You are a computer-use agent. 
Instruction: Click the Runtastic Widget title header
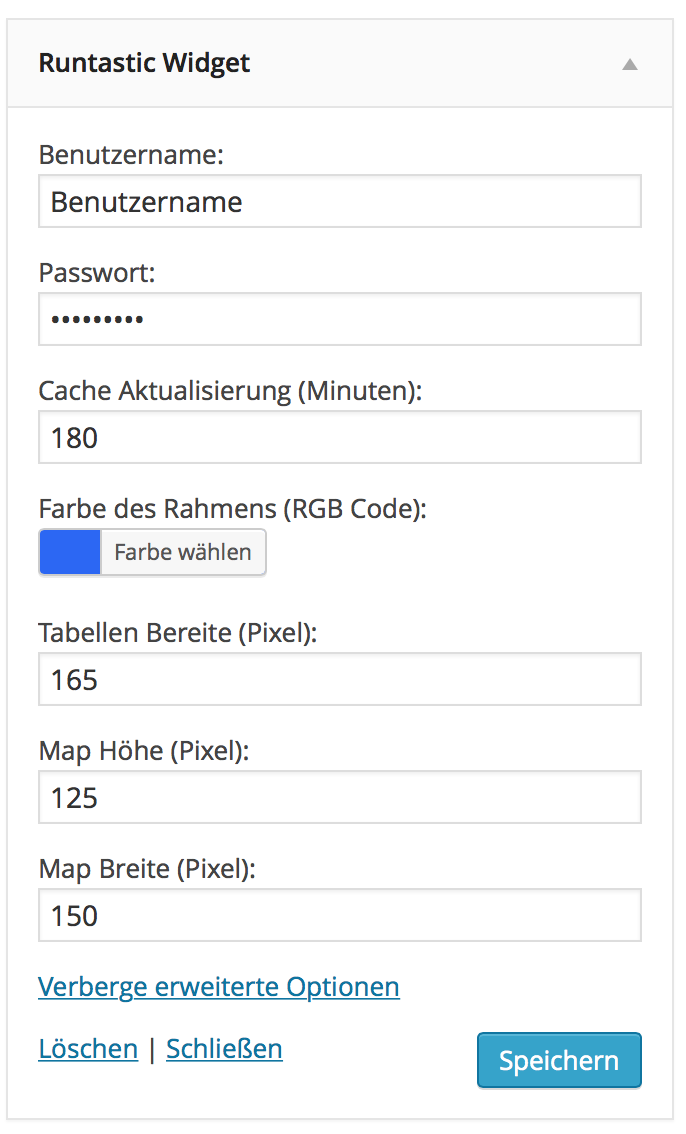coord(144,63)
